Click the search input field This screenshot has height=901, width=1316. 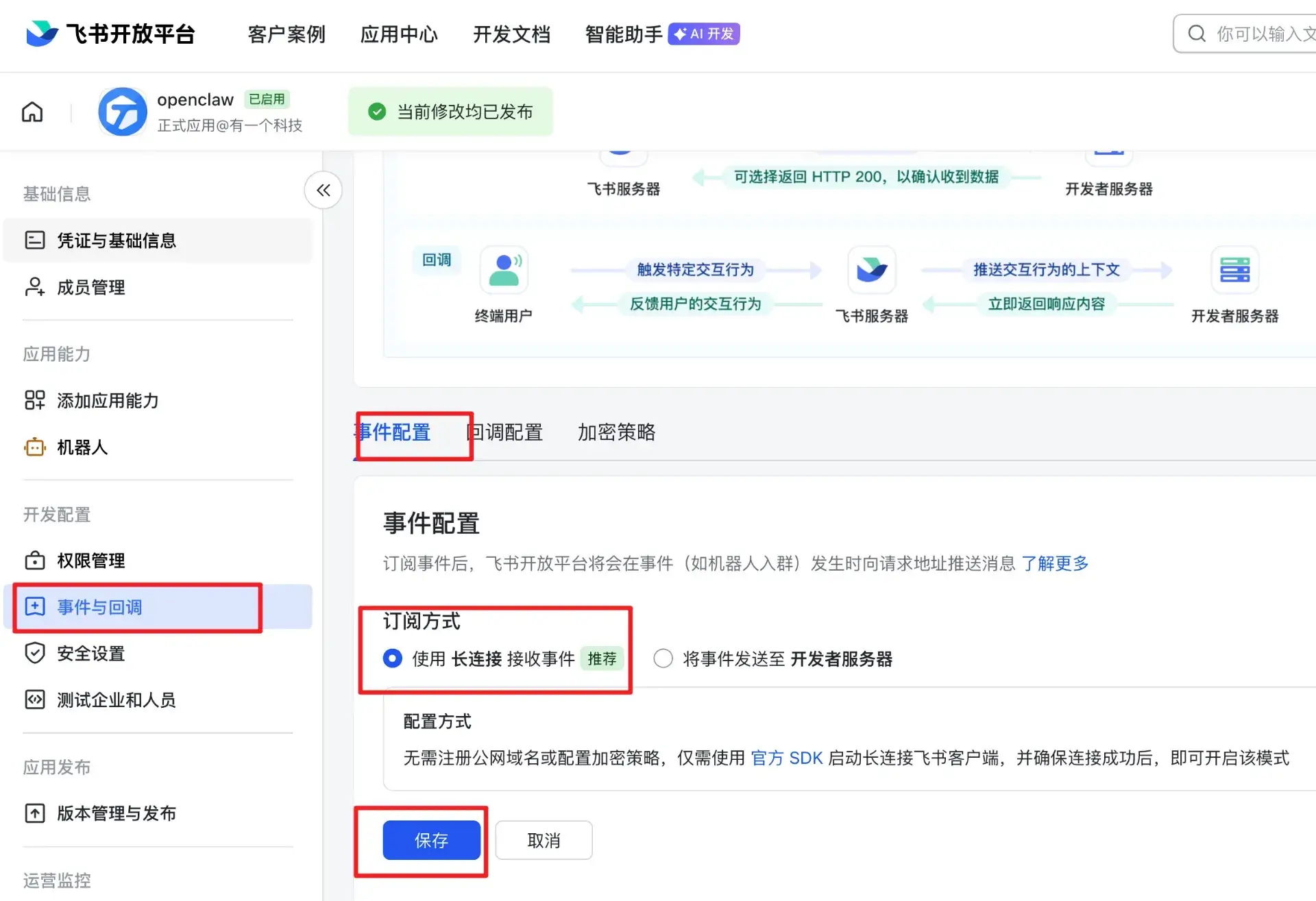click(x=1261, y=34)
